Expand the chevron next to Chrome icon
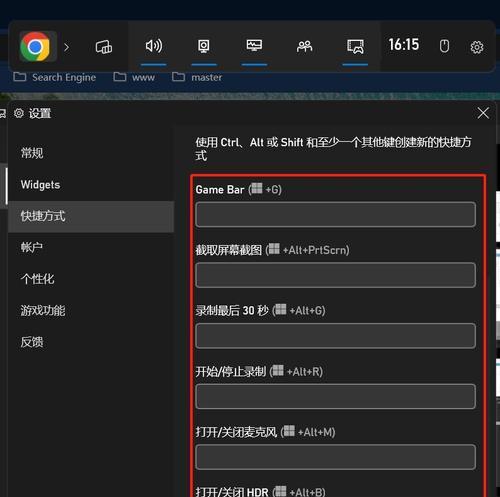 pos(67,47)
